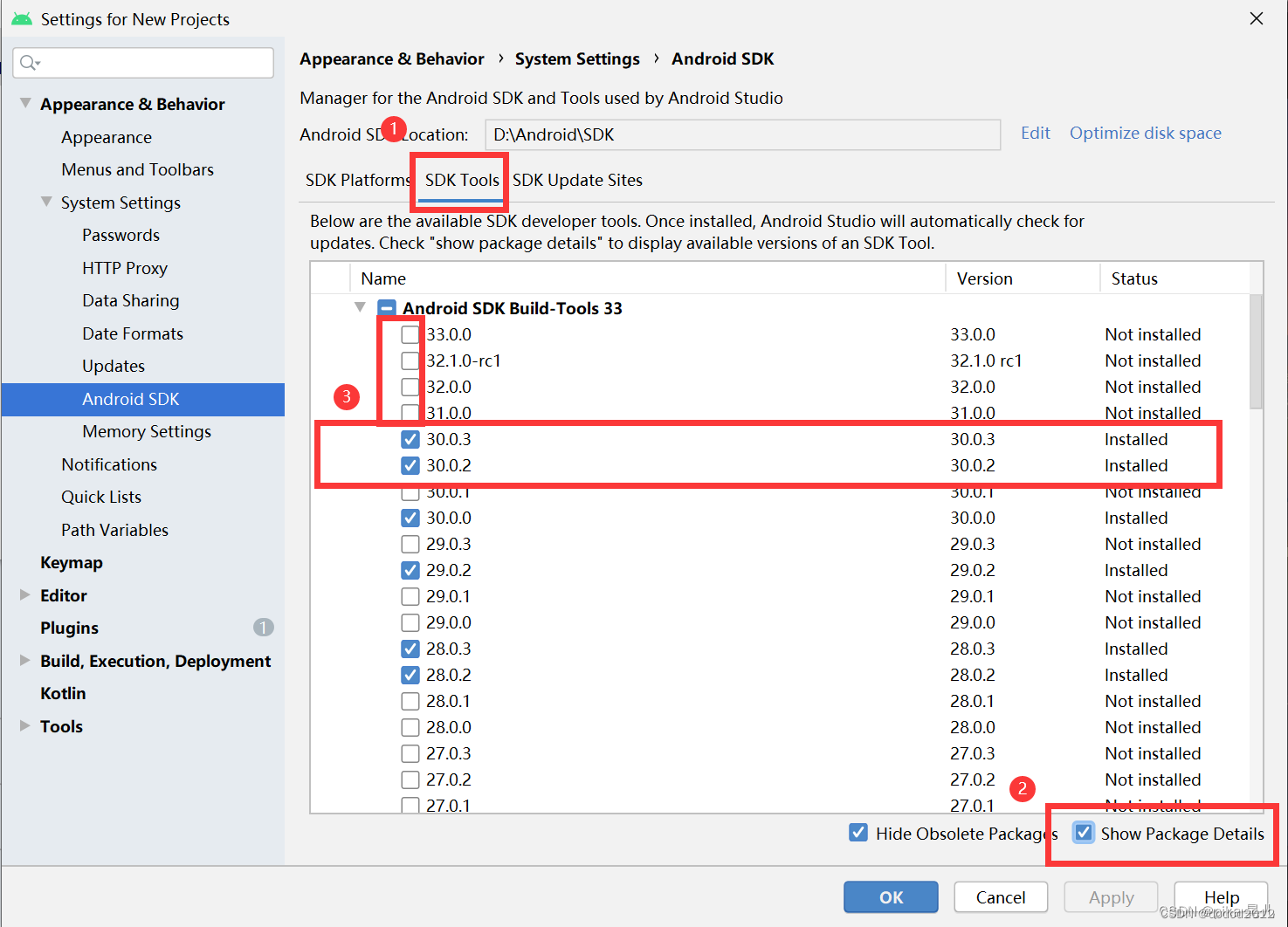
Task: Click the settings search field
Action: click(143, 63)
